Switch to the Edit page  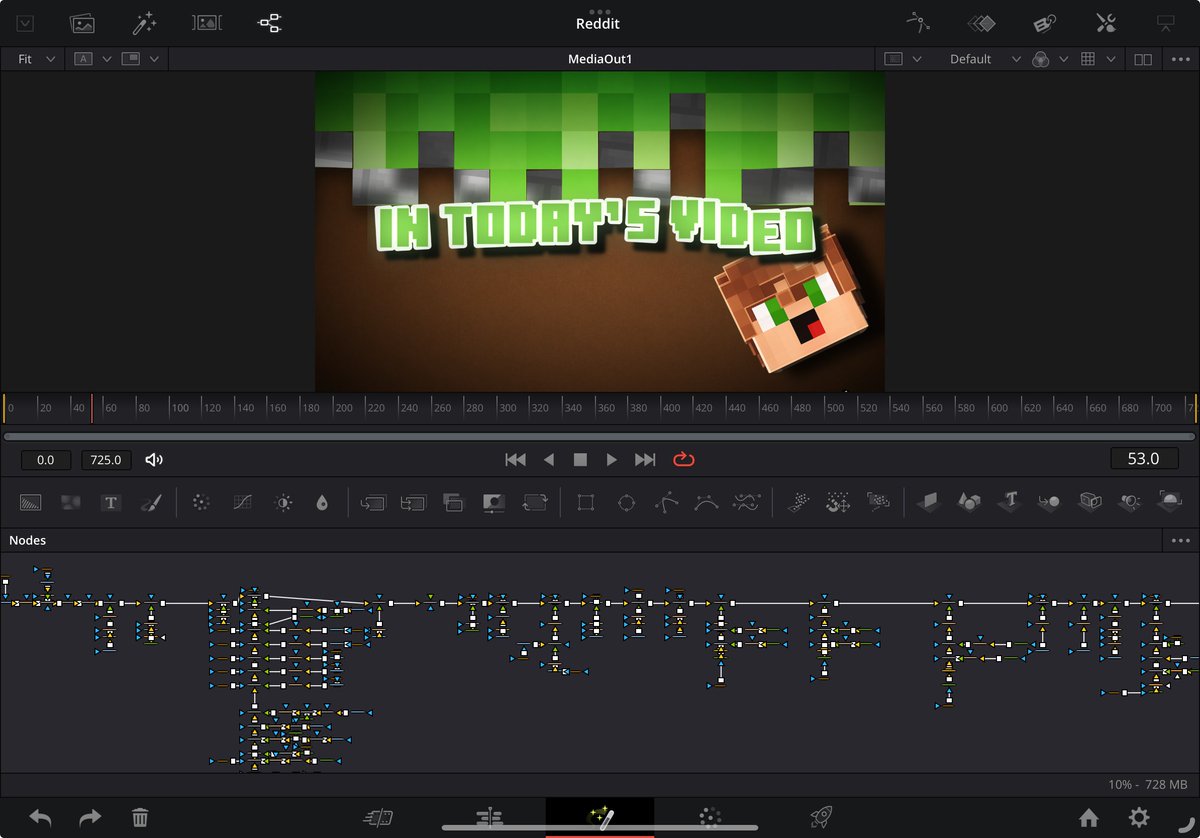[490, 818]
